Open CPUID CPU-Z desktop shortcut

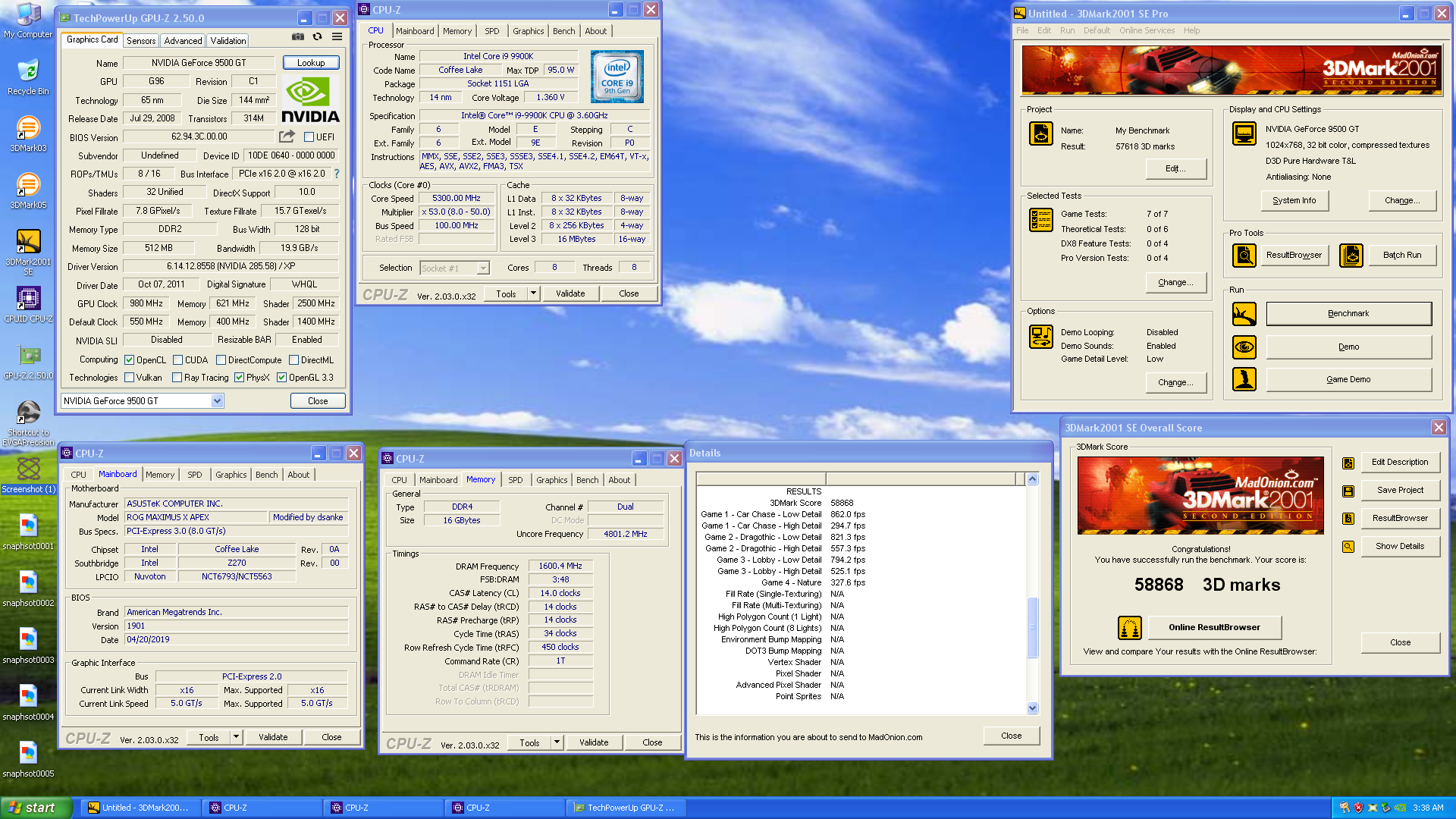[28, 304]
